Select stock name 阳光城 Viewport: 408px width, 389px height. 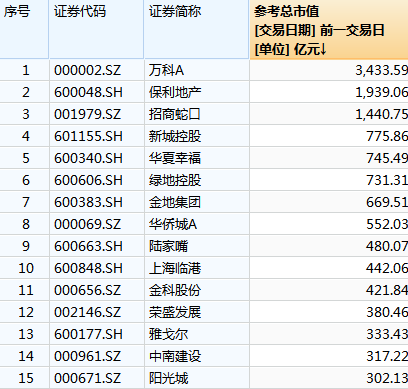168,378
